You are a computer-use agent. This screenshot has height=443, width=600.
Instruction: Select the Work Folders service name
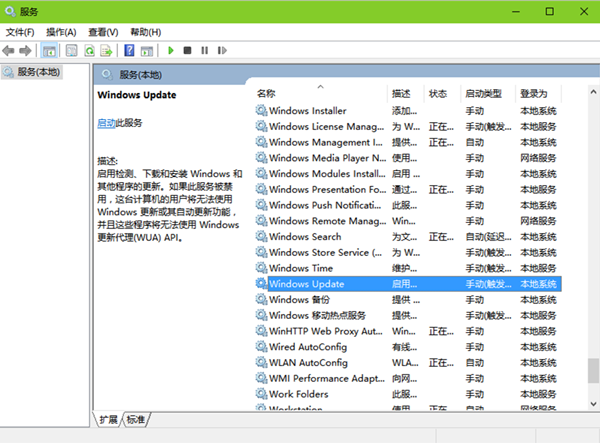(x=298, y=394)
